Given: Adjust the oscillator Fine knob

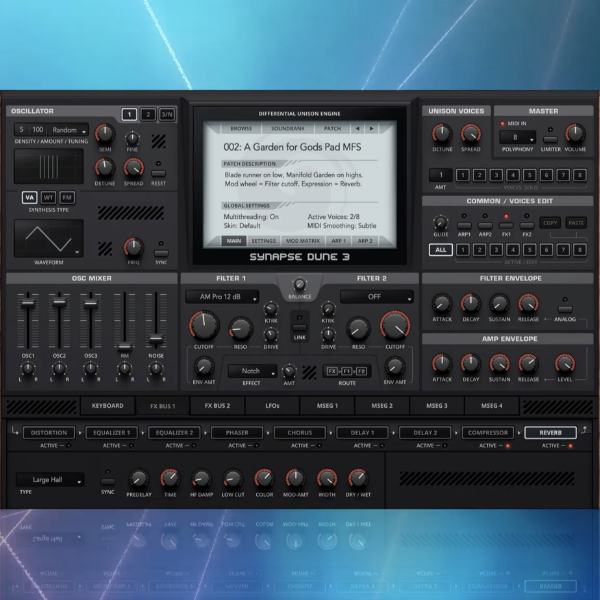Looking at the screenshot, I should click(x=132, y=138).
